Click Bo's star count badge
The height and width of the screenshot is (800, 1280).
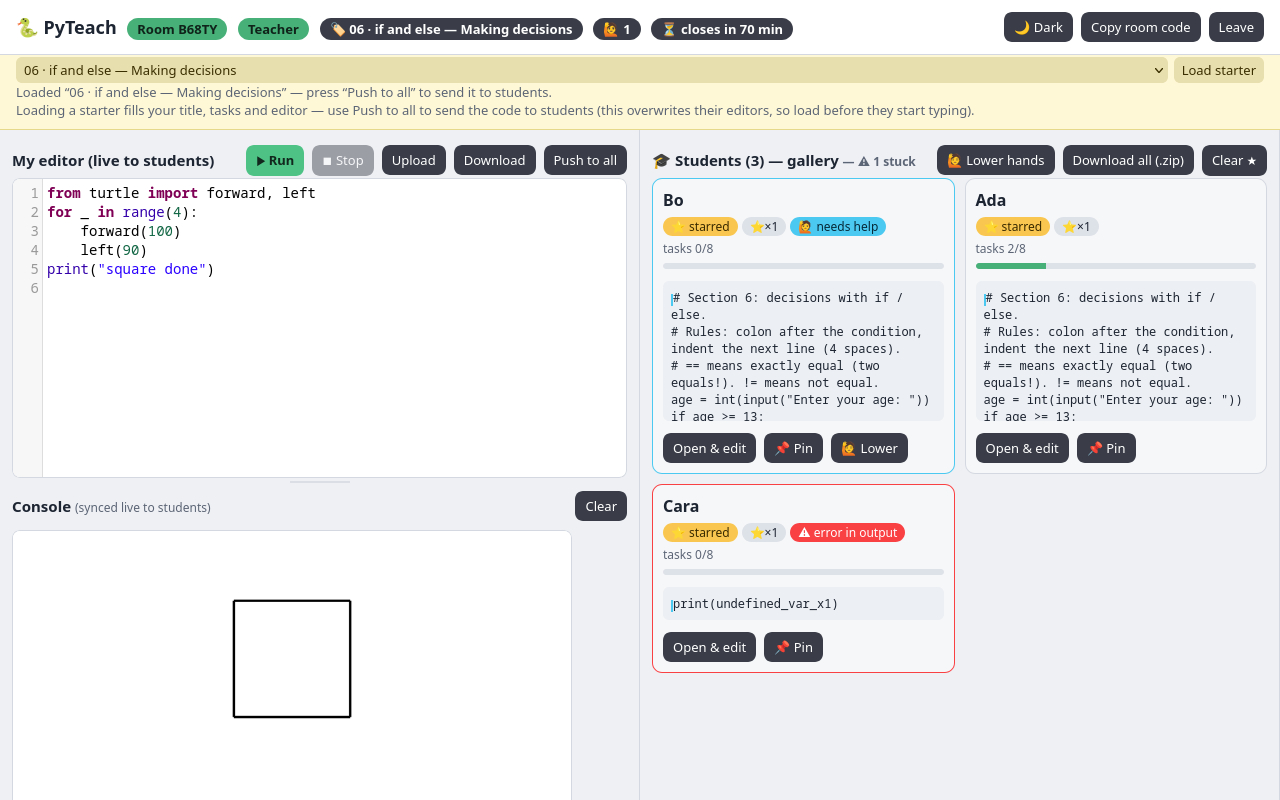coord(764,226)
